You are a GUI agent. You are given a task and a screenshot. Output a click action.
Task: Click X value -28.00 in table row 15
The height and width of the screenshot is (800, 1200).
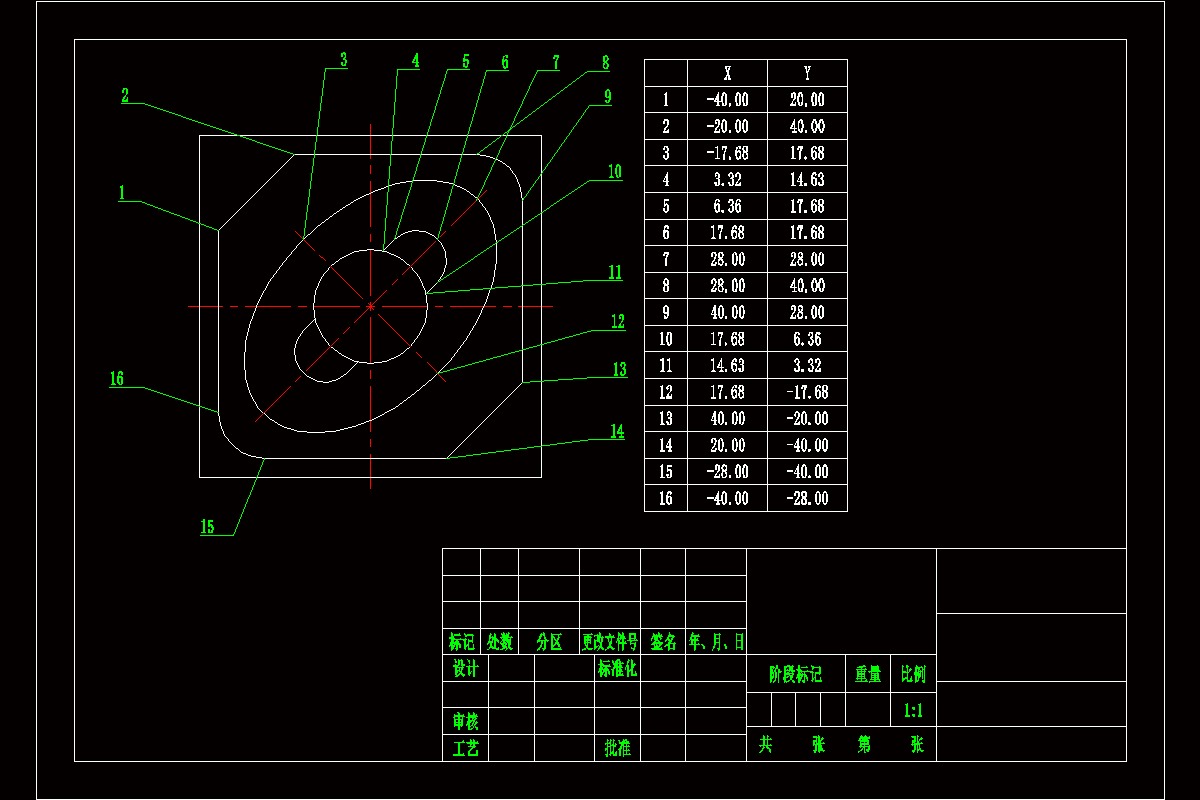727,472
